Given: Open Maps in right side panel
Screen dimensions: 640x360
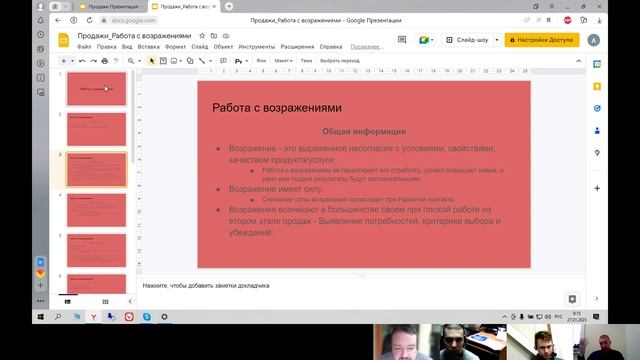Looking at the screenshot, I should [x=597, y=153].
